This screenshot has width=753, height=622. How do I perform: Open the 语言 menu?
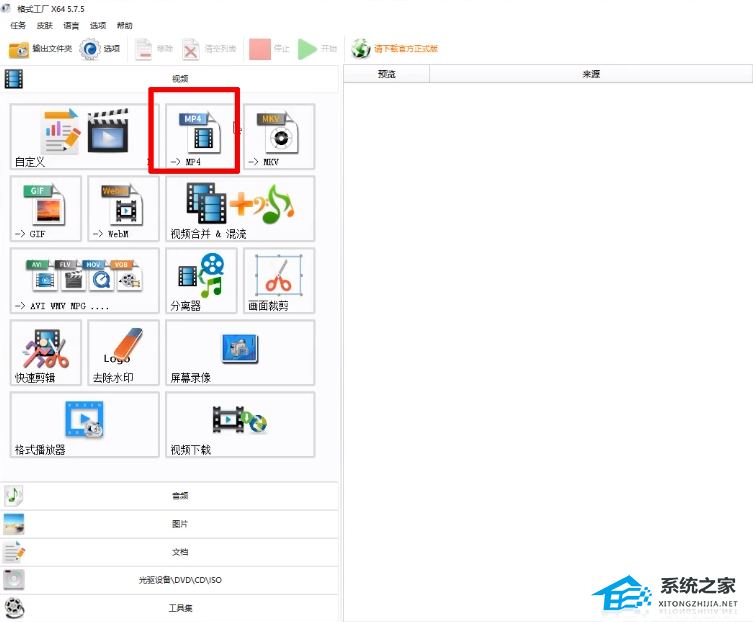coord(71,25)
